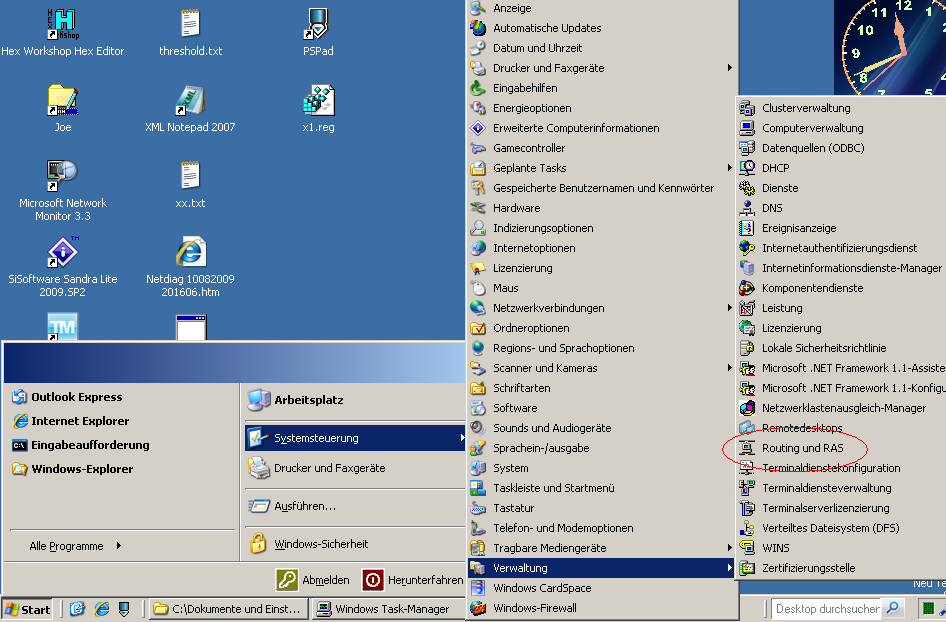Open Eingabeaufforderung from Start menu
This screenshot has height=622, width=946.
81,445
